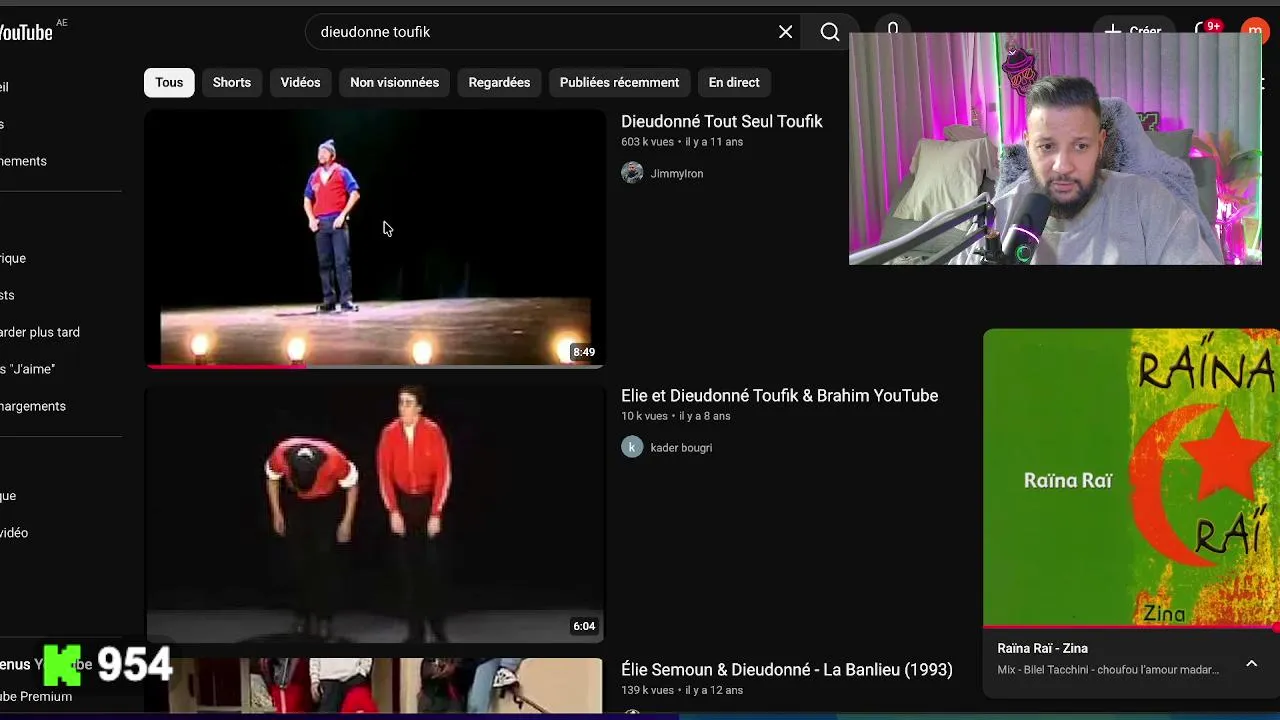1280x720 pixels.
Task: Click the microphone voice search icon
Action: point(893,28)
